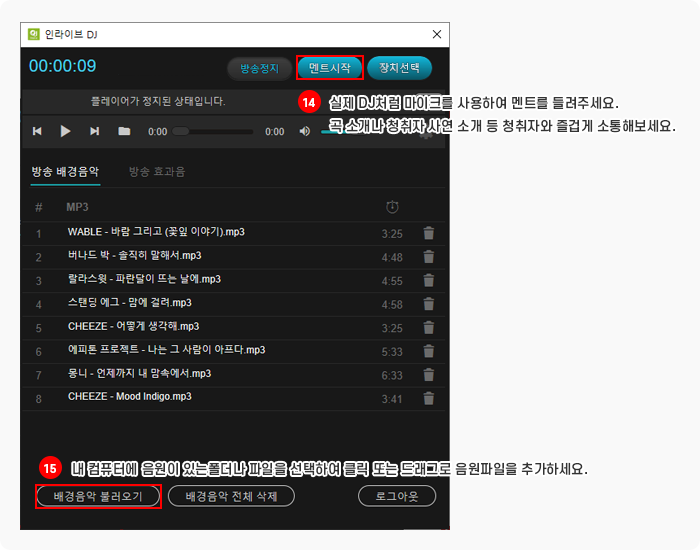Image resolution: width=700 pixels, height=550 pixels.
Task: Select 버나드 박 - 솔직히 말해서.mp3
Action: point(134,255)
